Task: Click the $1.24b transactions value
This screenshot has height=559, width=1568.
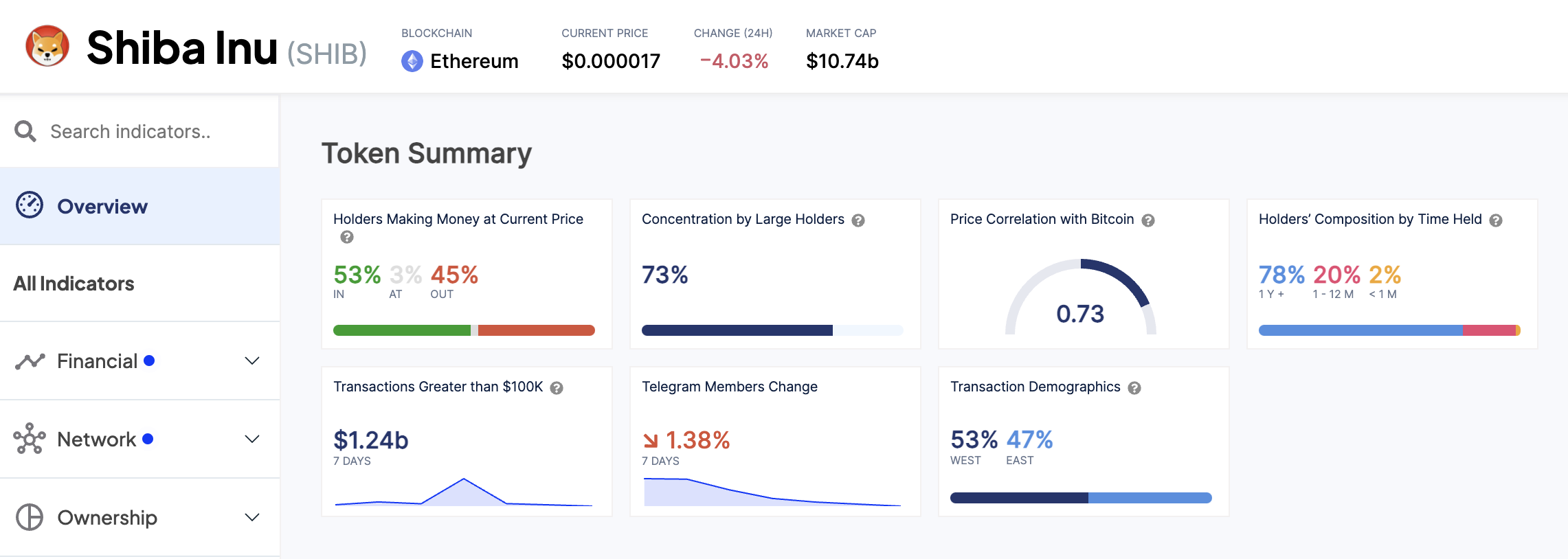Action: point(370,440)
